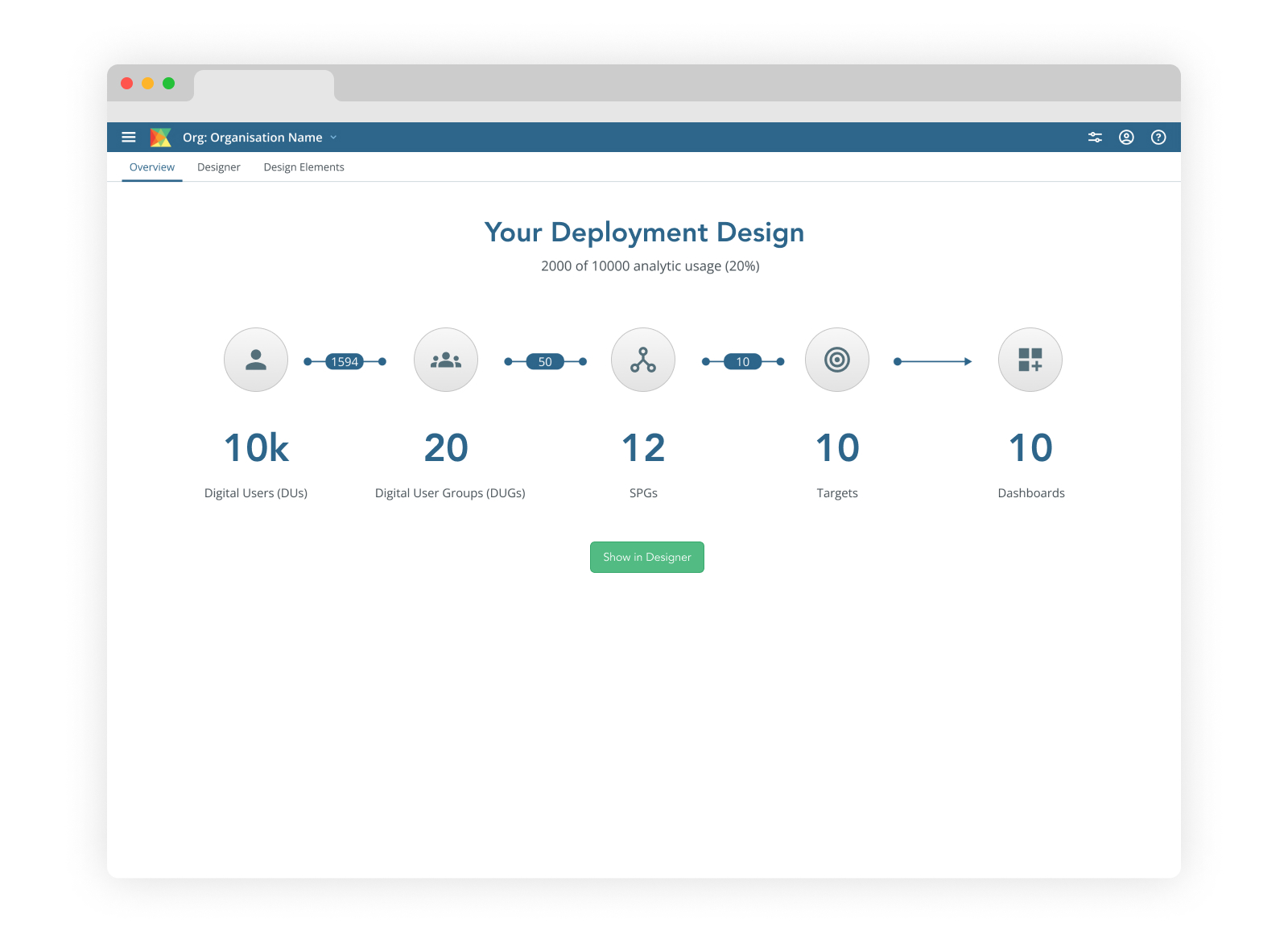Click the help question mark icon

pyautogui.click(x=1158, y=138)
